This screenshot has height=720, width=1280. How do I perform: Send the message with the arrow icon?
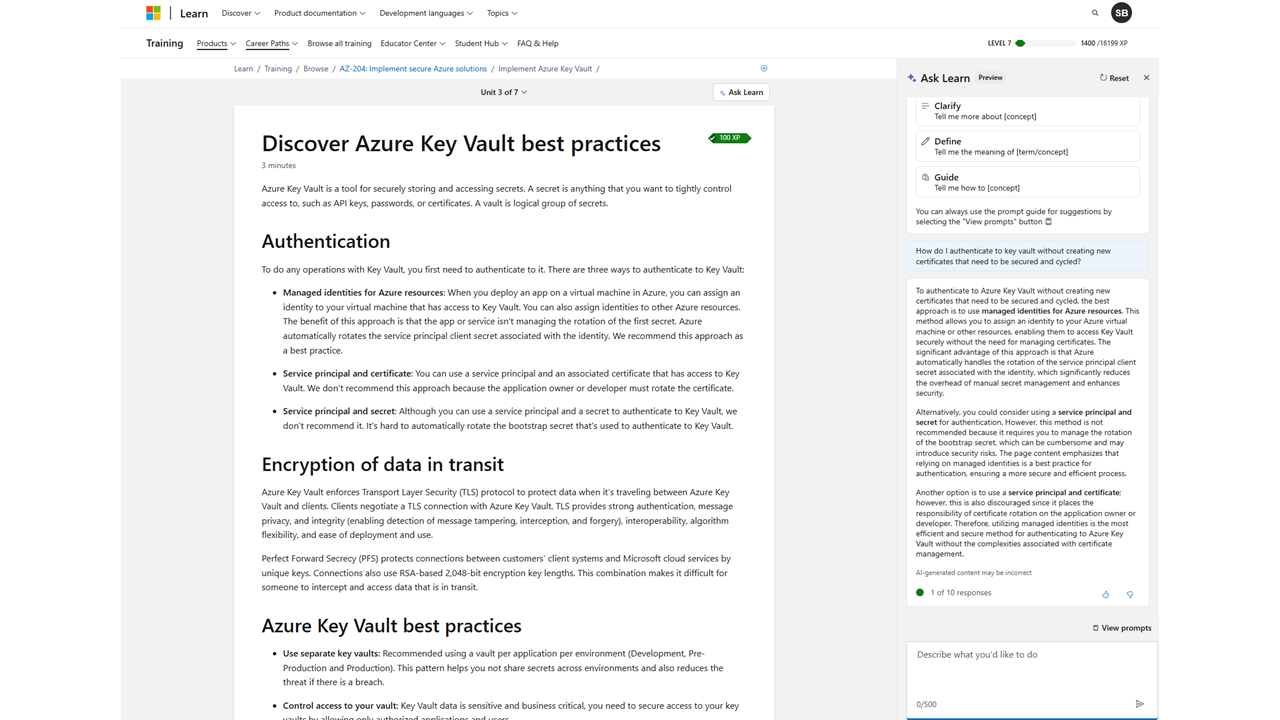1139,704
